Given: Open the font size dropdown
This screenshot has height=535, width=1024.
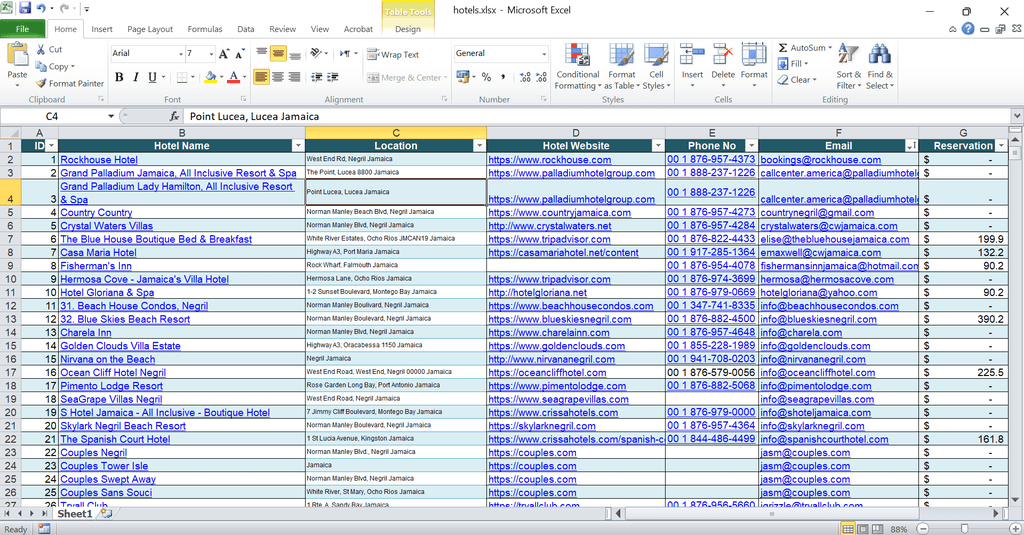Looking at the screenshot, I should [212, 54].
